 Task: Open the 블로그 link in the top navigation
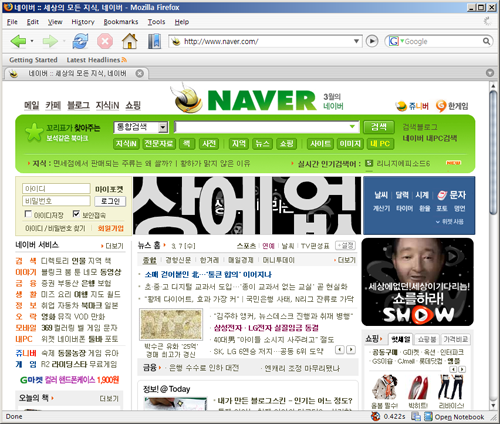click(x=79, y=106)
